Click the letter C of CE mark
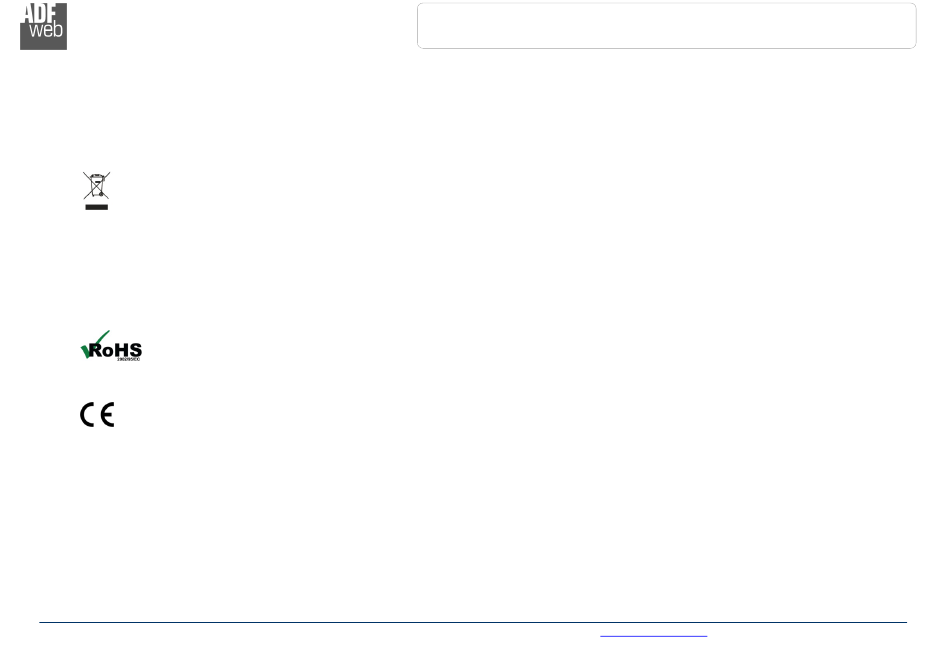This screenshot has height=654, width=950. tap(87, 415)
